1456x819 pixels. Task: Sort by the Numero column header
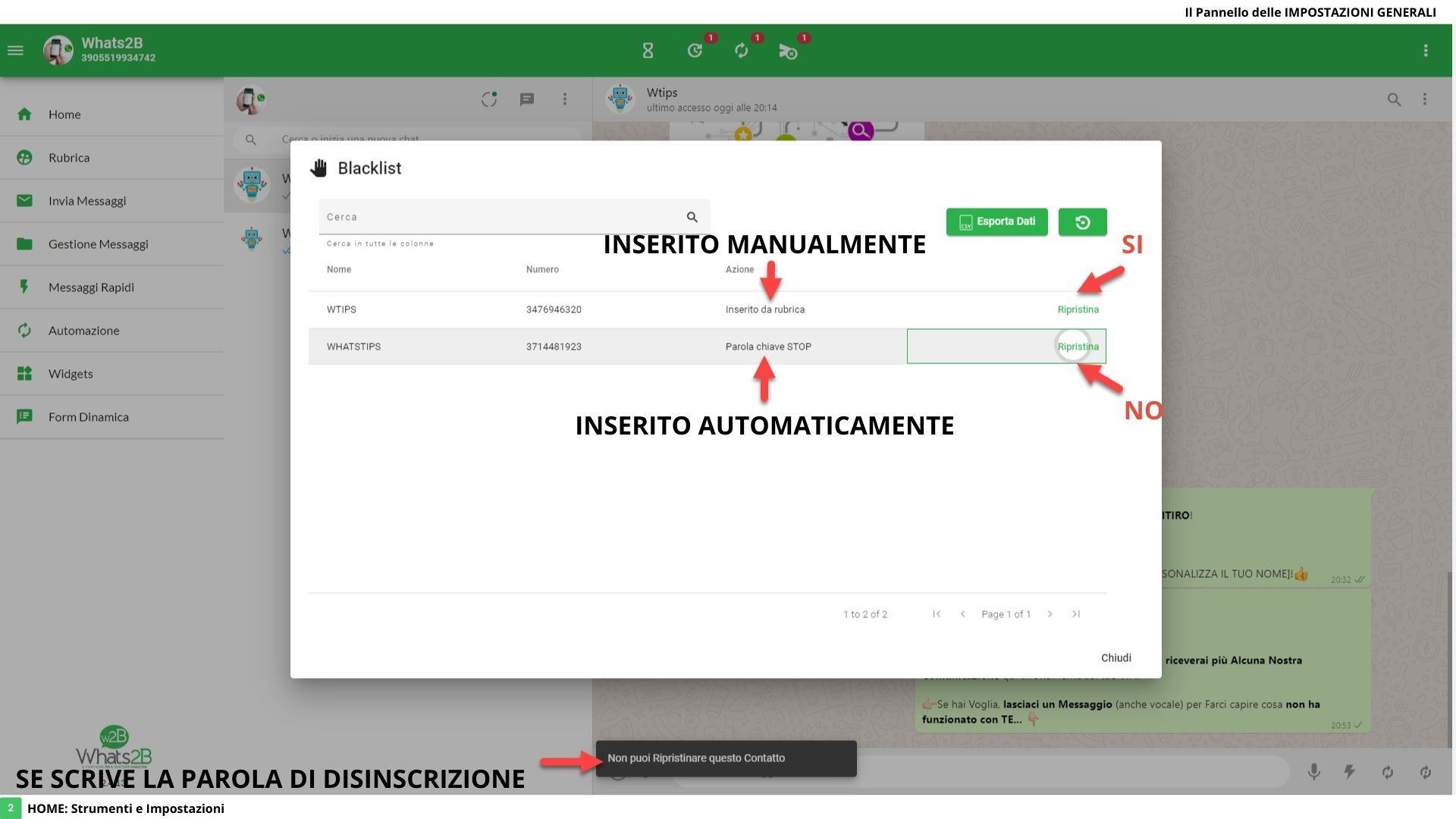pos(542,270)
